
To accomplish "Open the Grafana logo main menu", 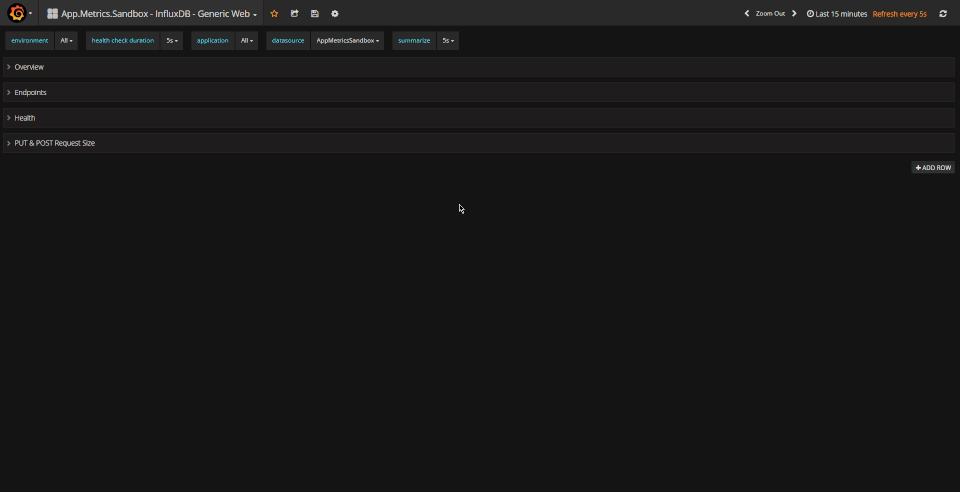I will 19,13.
